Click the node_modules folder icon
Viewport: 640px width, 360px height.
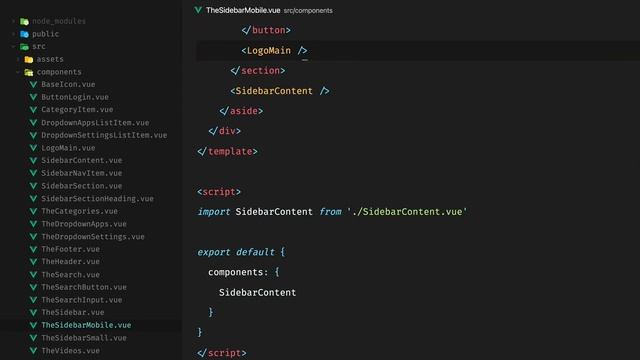pos(24,21)
